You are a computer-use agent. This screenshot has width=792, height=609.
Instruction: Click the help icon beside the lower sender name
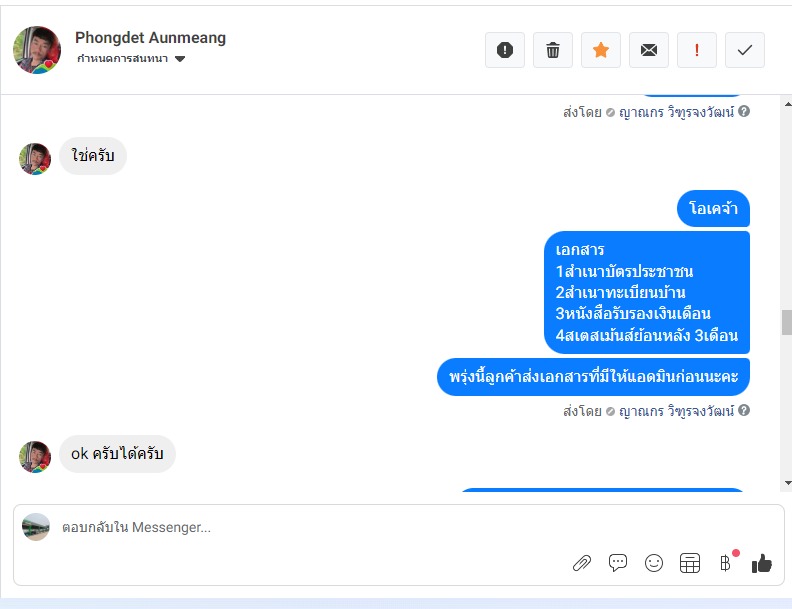744,411
